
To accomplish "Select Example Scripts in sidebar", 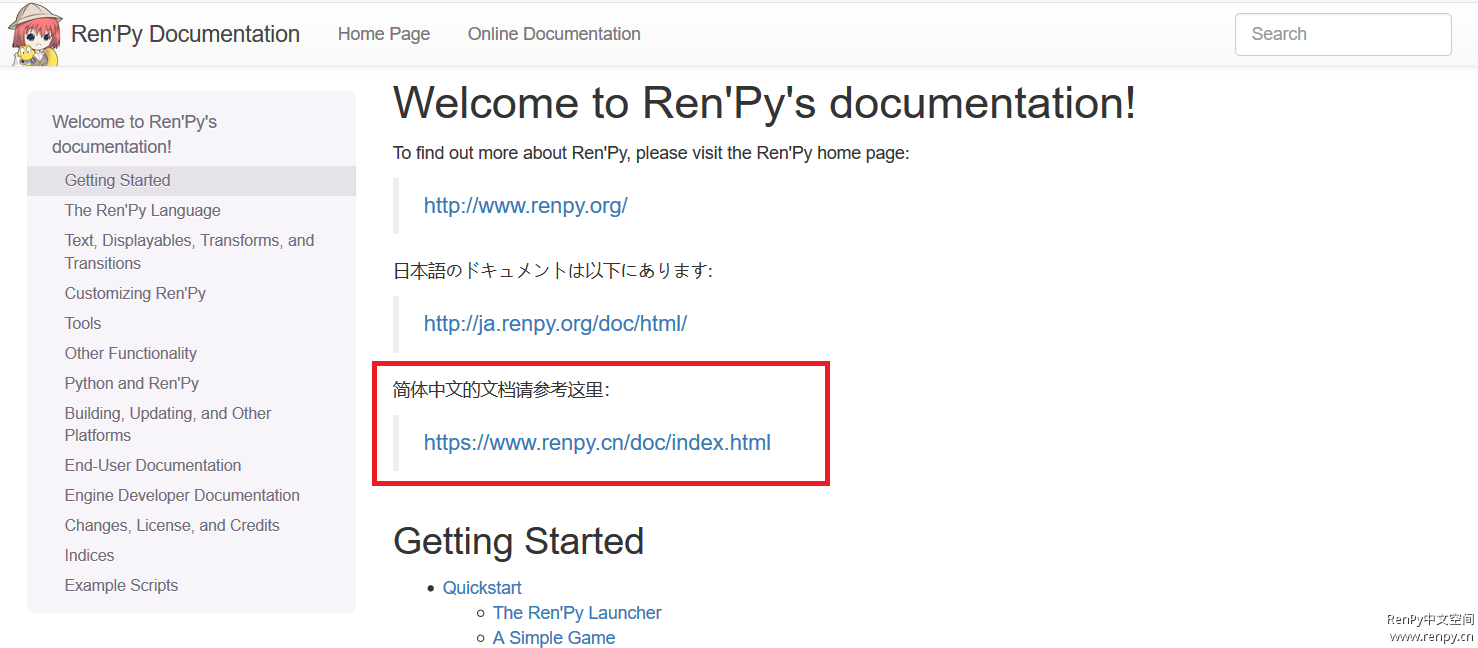I will tap(121, 586).
